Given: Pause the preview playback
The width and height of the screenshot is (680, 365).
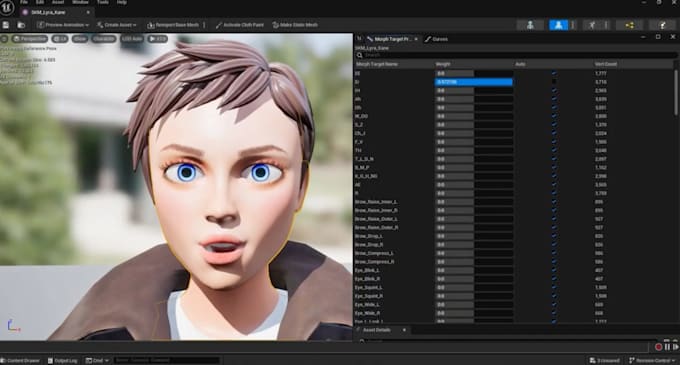Looking at the screenshot, I should coord(667,347).
